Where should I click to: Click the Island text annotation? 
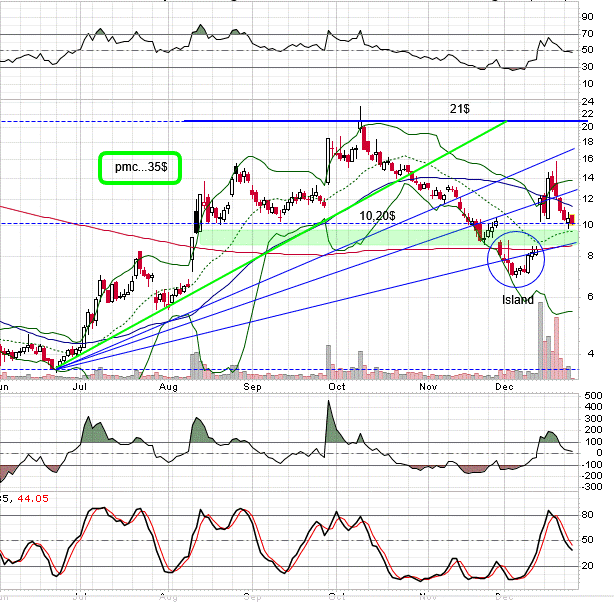coord(517,299)
